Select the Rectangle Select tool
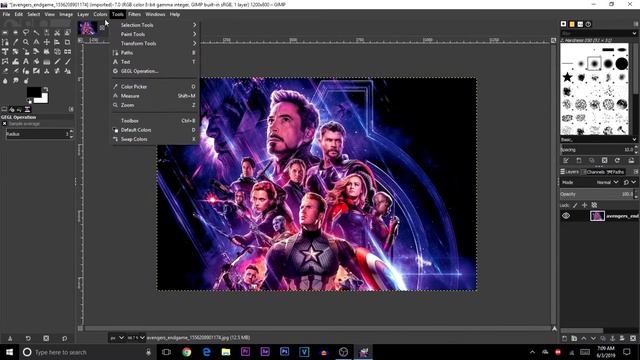This screenshot has height=360, width=640. (5, 33)
